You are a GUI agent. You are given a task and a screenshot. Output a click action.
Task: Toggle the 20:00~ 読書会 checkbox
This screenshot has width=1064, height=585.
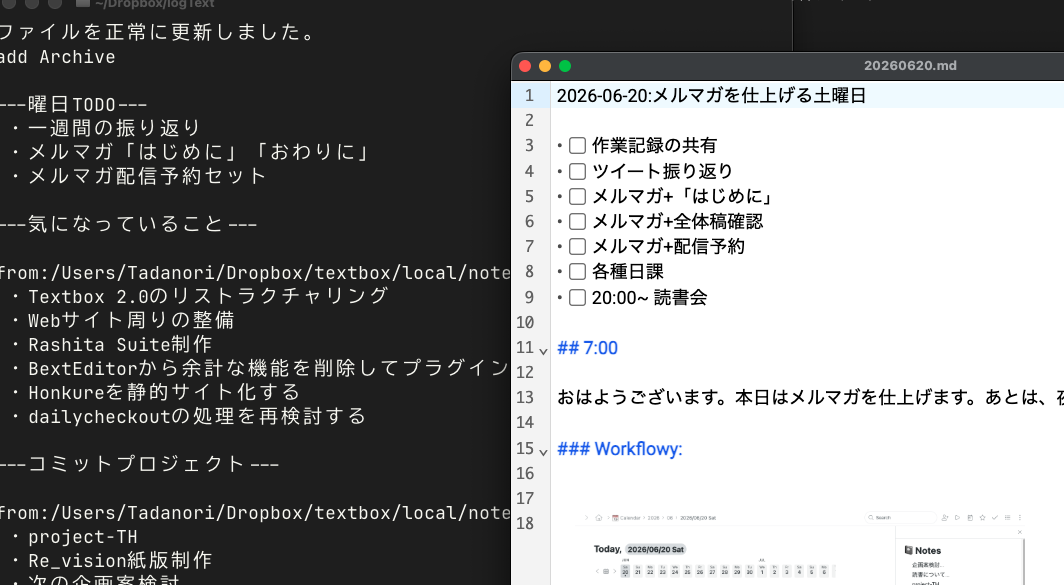577,297
